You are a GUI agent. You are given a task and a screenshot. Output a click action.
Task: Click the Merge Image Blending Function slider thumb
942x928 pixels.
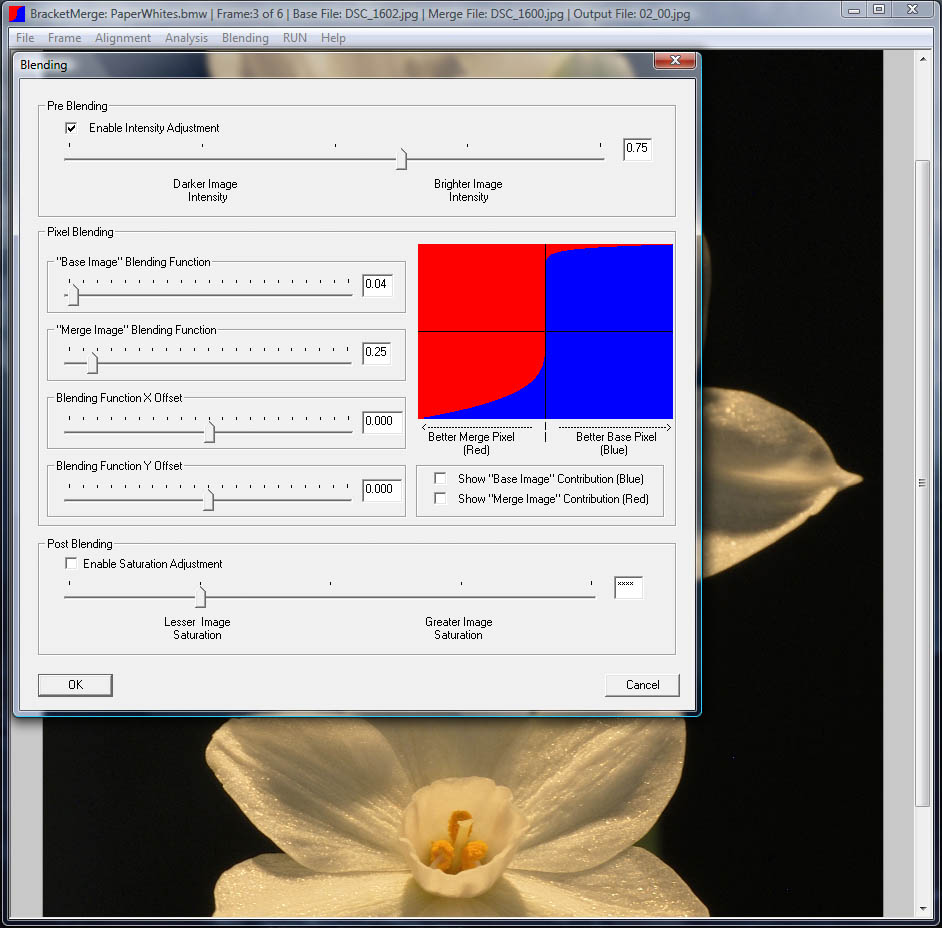[x=92, y=363]
